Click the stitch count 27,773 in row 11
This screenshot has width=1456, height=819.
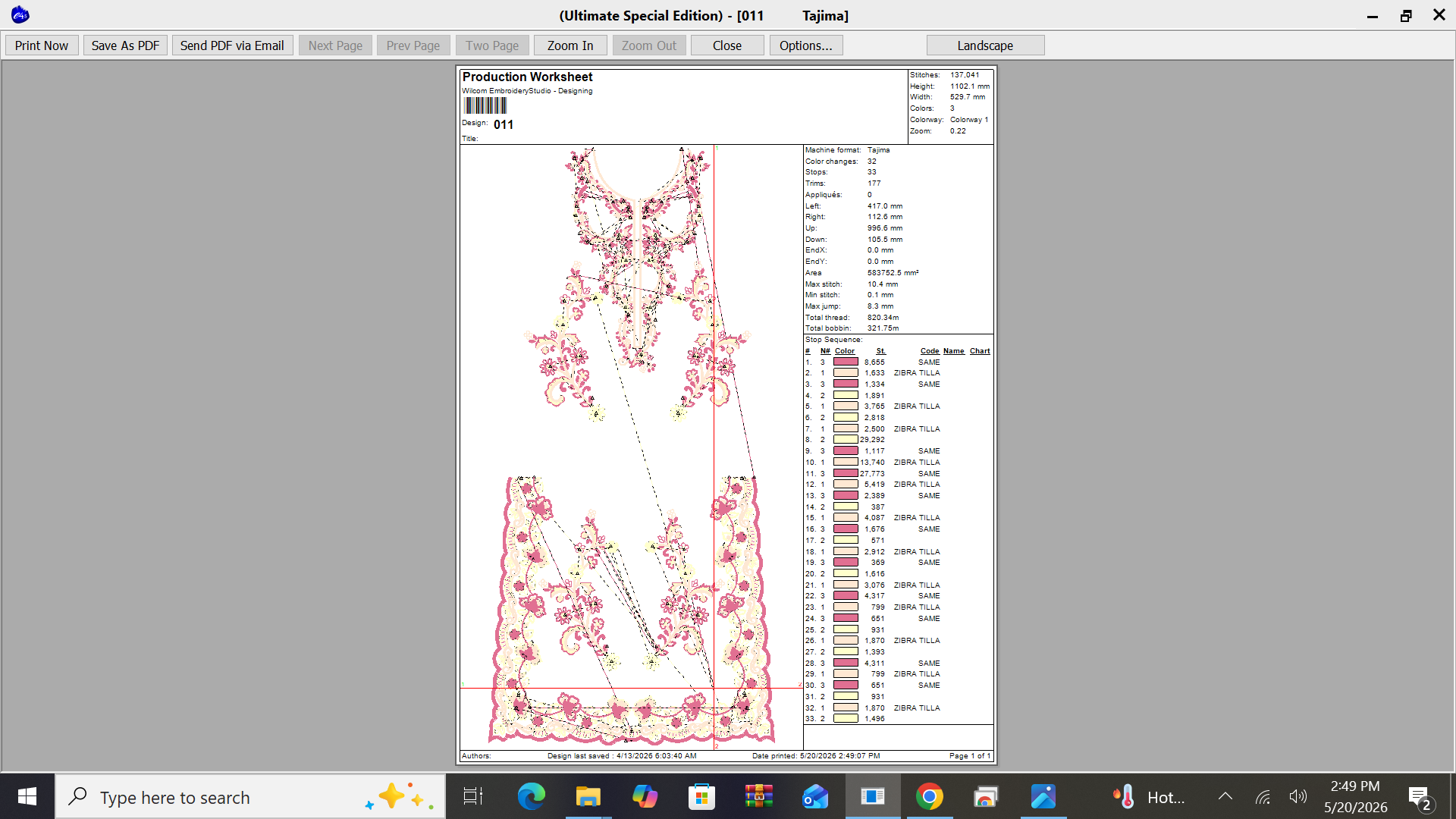[x=872, y=473]
